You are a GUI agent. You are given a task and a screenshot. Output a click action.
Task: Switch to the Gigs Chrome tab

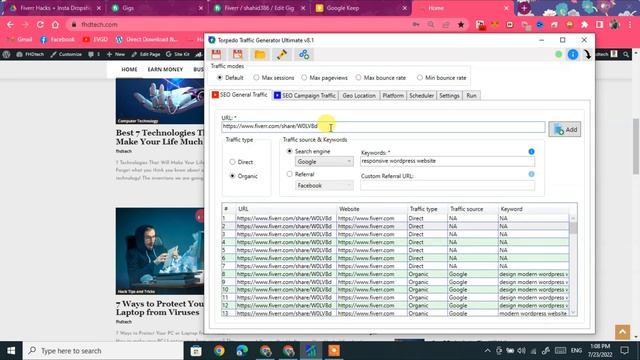click(157, 8)
